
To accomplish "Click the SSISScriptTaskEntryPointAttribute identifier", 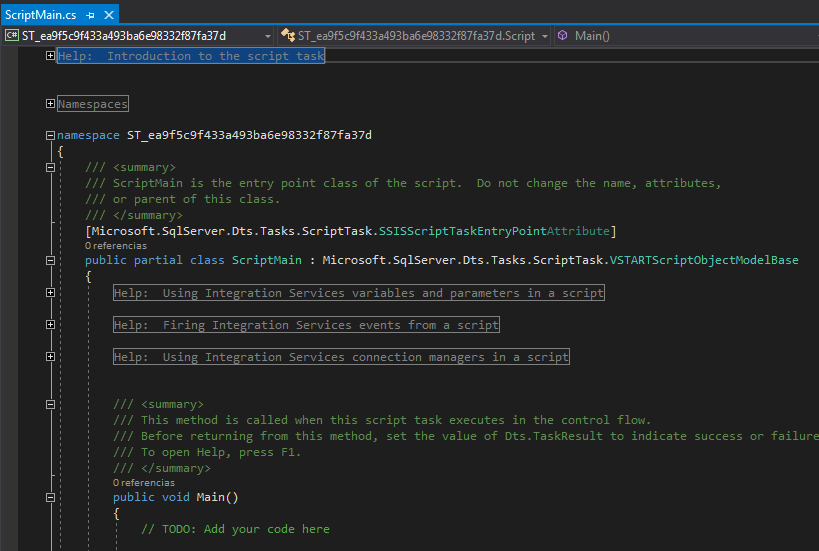I will click(x=494, y=231).
